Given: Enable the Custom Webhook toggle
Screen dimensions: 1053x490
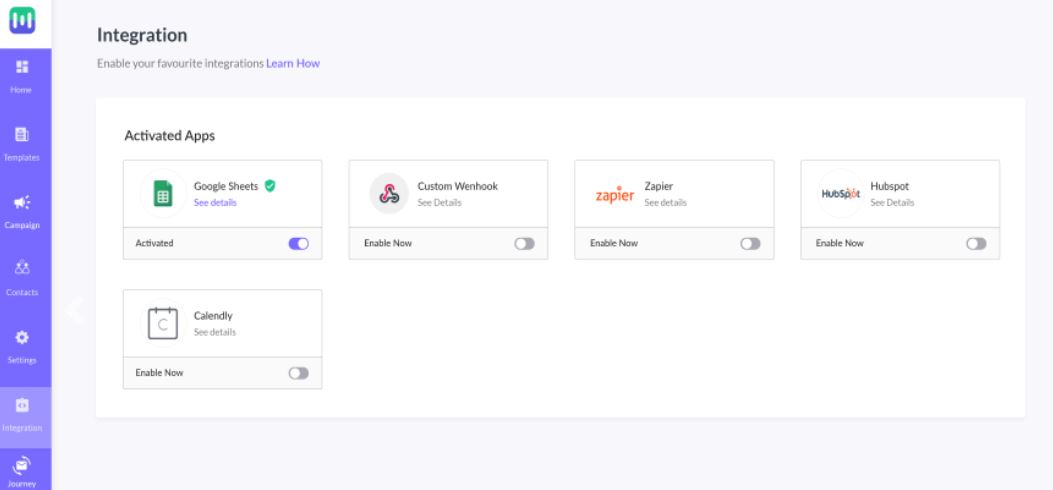Looking at the screenshot, I should pyautogui.click(x=524, y=243).
